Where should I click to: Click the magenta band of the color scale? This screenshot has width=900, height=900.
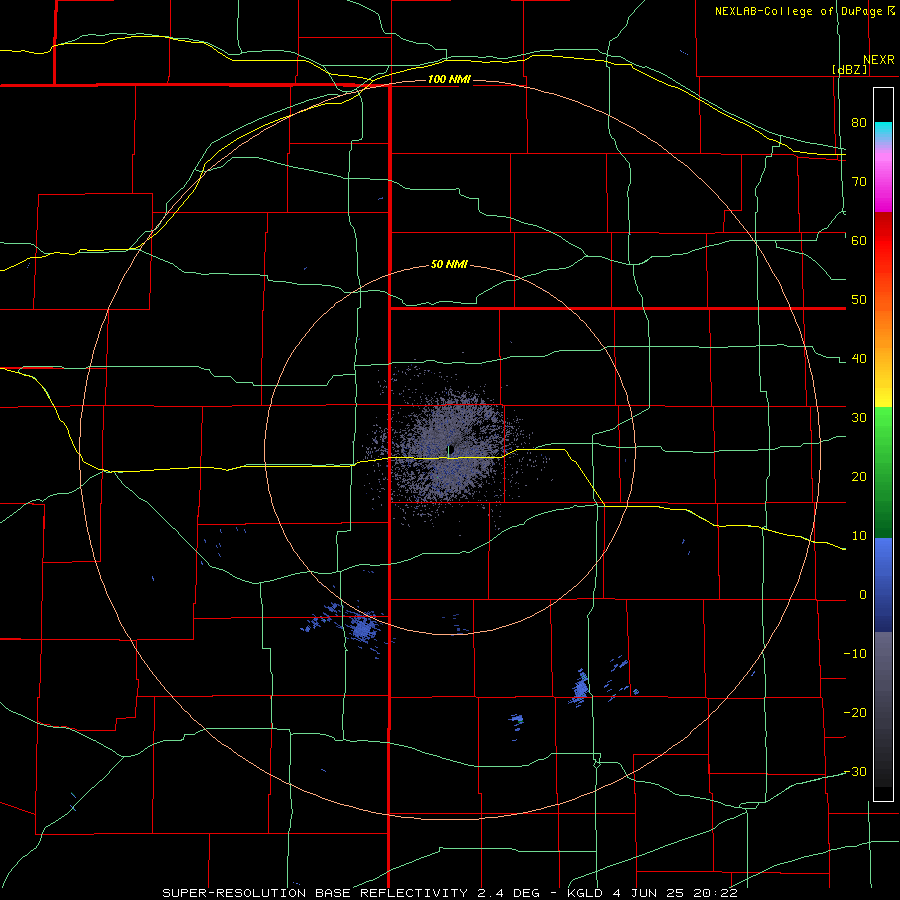point(883,181)
